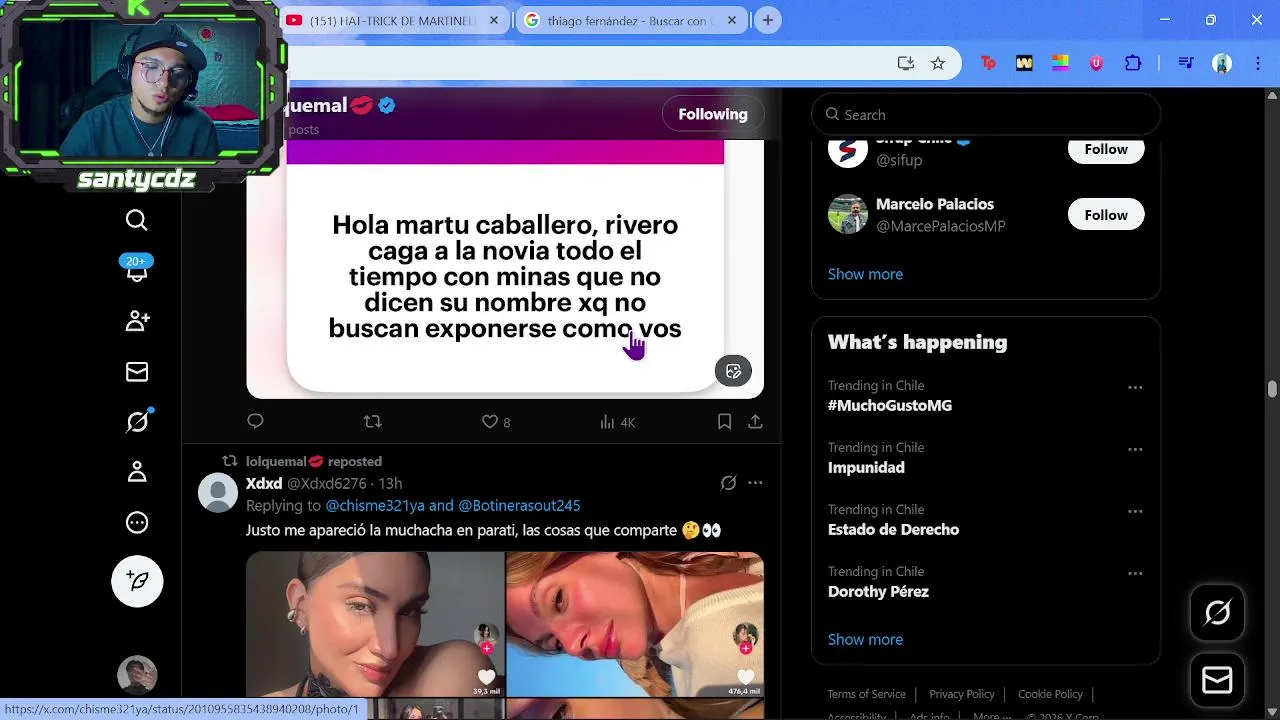Open the follow-people icon in X sidebar
Viewport: 1280px width, 720px height.
pyautogui.click(x=137, y=320)
